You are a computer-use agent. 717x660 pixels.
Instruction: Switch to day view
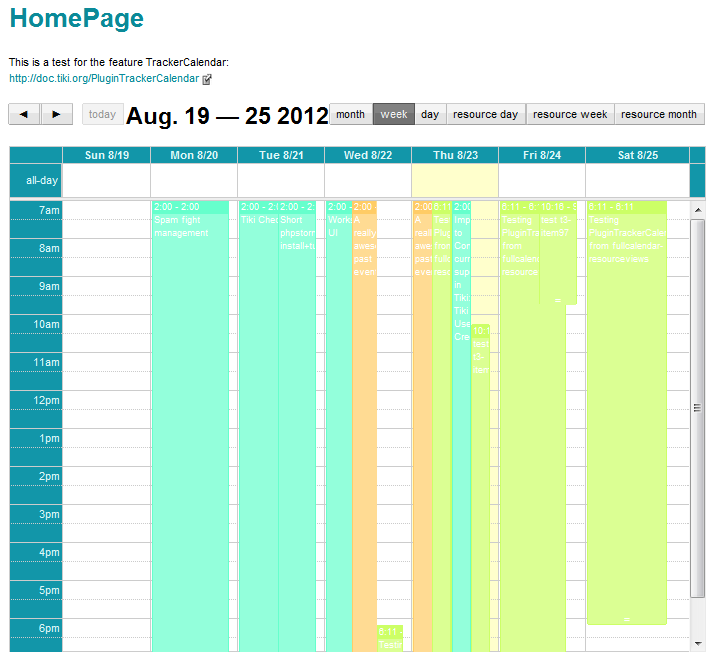pos(430,114)
